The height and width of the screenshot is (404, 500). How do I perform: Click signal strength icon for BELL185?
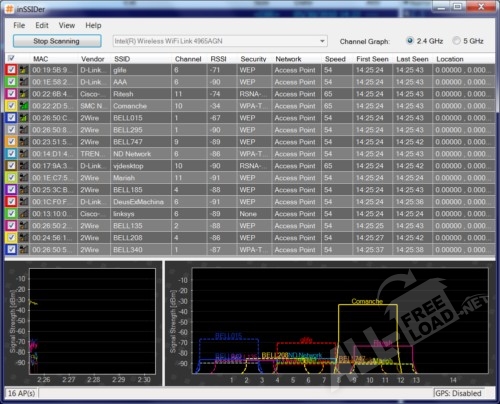pyautogui.click(x=24, y=190)
